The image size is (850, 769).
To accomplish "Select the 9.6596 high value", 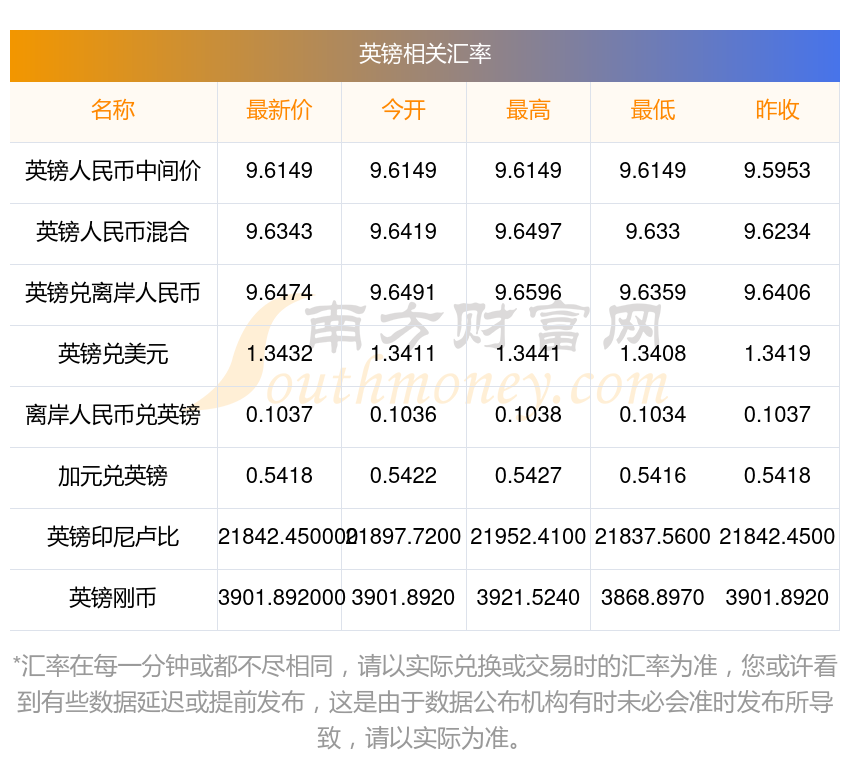I will pyautogui.click(x=528, y=293).
